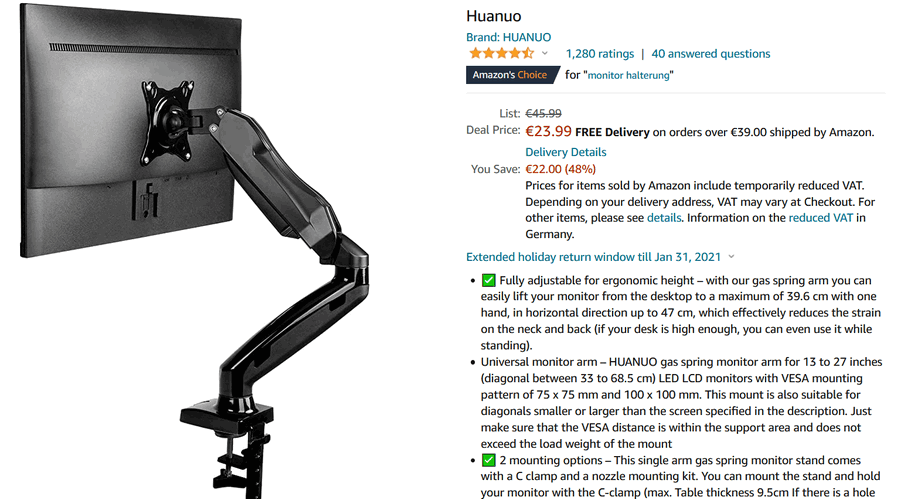Screen dimensions: 900x499
Task: Click the star rating icons
Action: tap(501, 53)
